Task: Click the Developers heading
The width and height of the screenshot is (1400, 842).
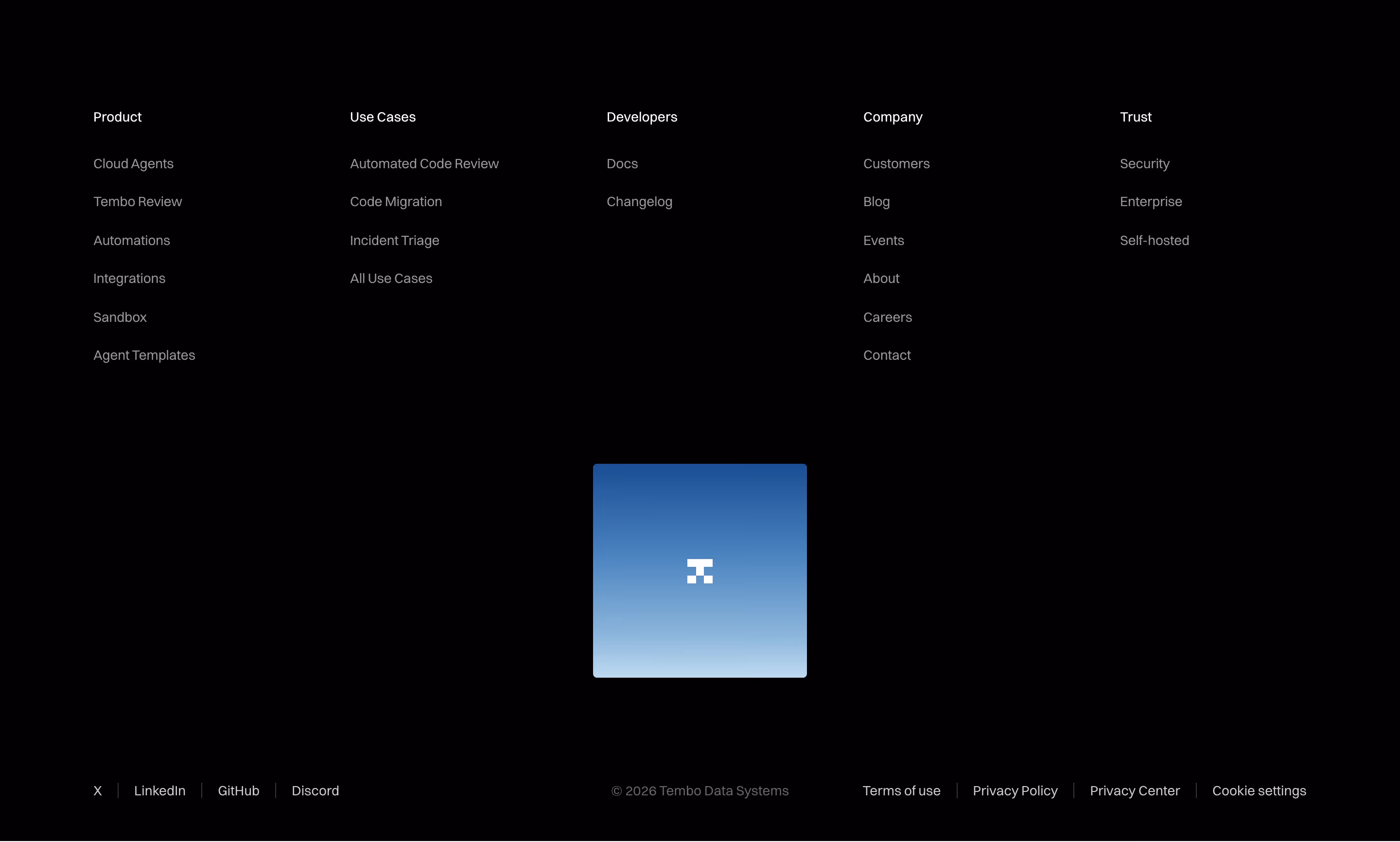Action: click(642, 117)
